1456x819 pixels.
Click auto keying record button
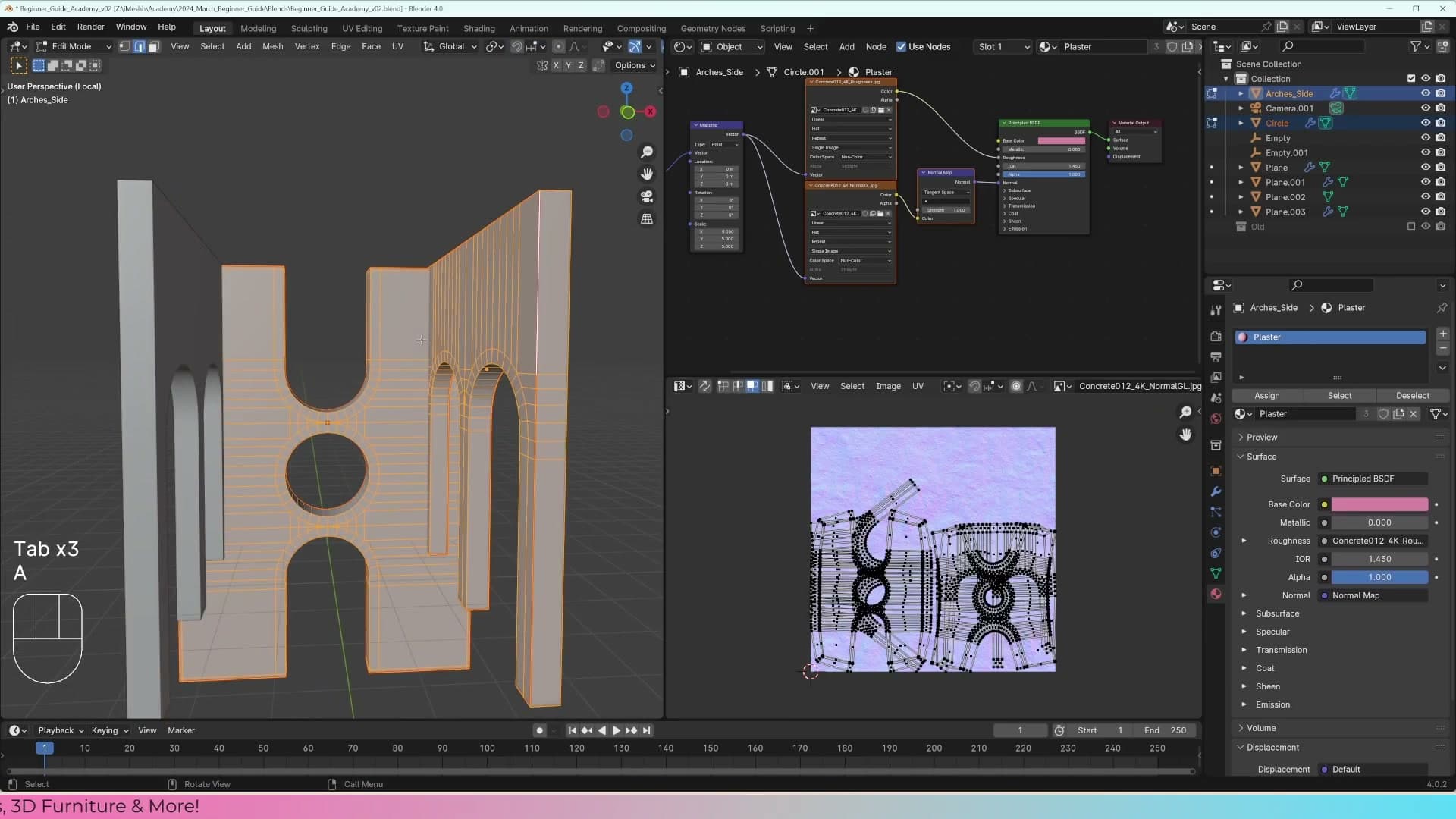pyautogui.click(x=539, y=731)
